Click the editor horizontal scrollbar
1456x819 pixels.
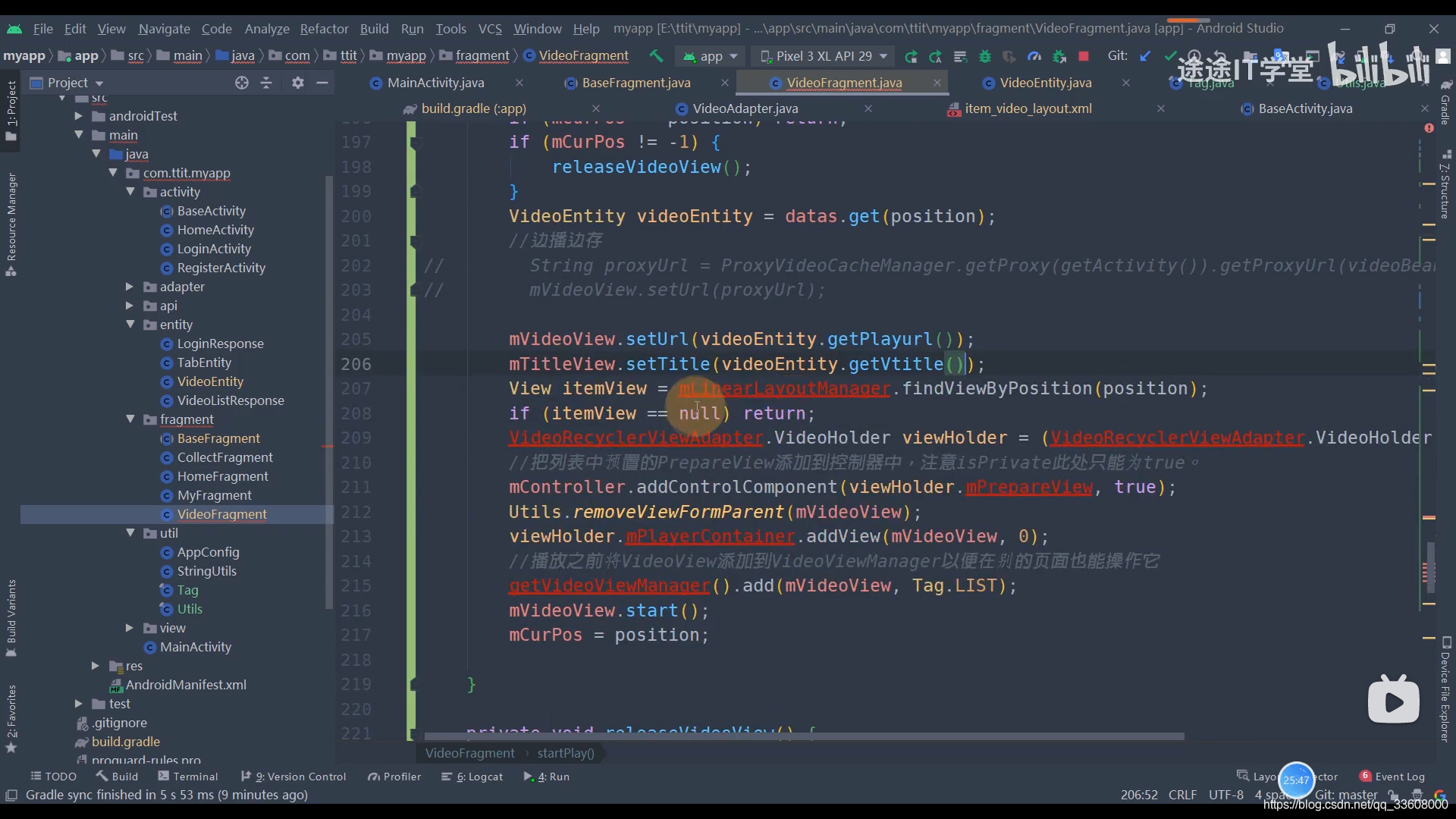click(804, 736)
